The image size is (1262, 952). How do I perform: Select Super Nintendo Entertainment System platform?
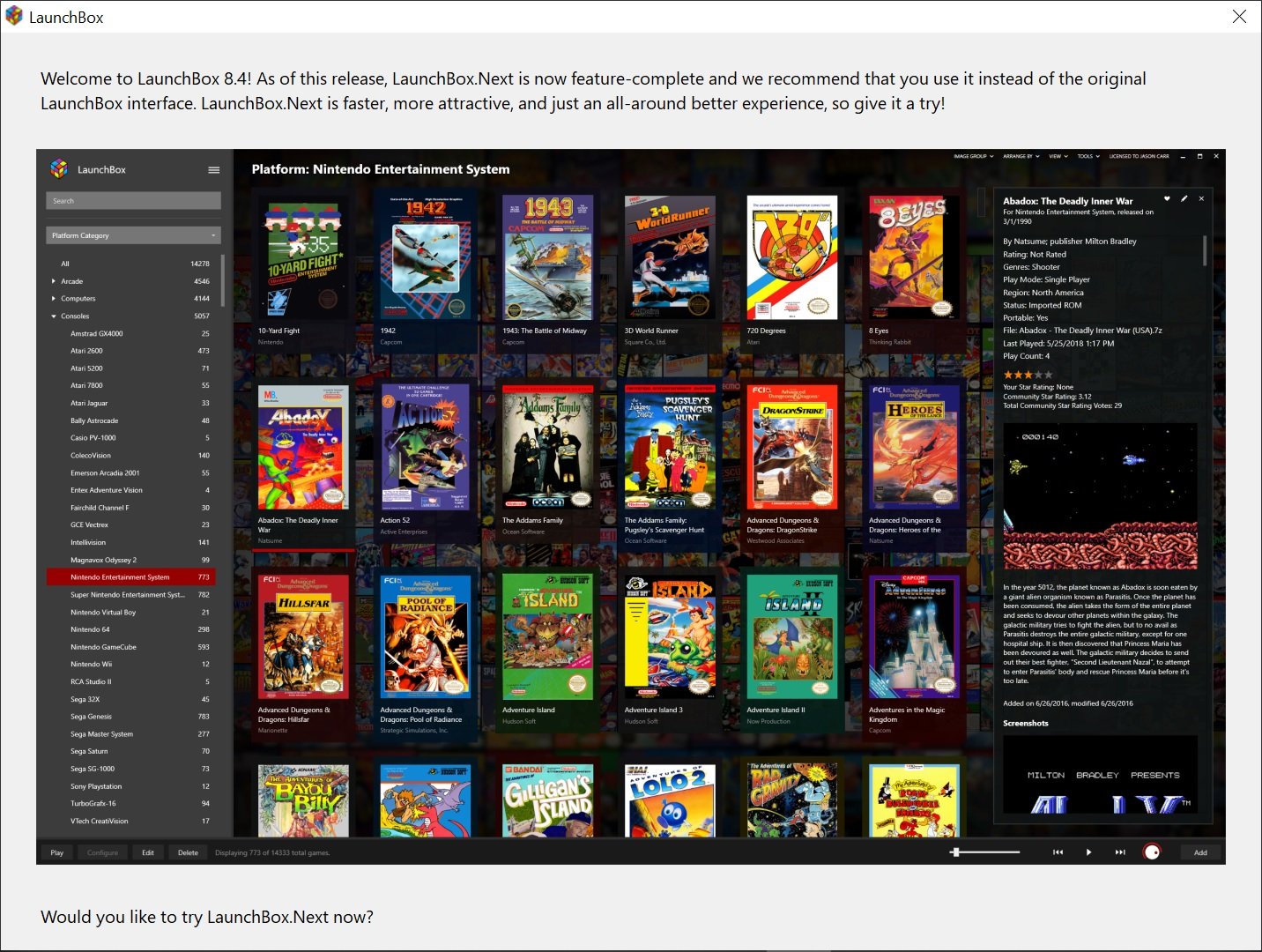point(131,595)
